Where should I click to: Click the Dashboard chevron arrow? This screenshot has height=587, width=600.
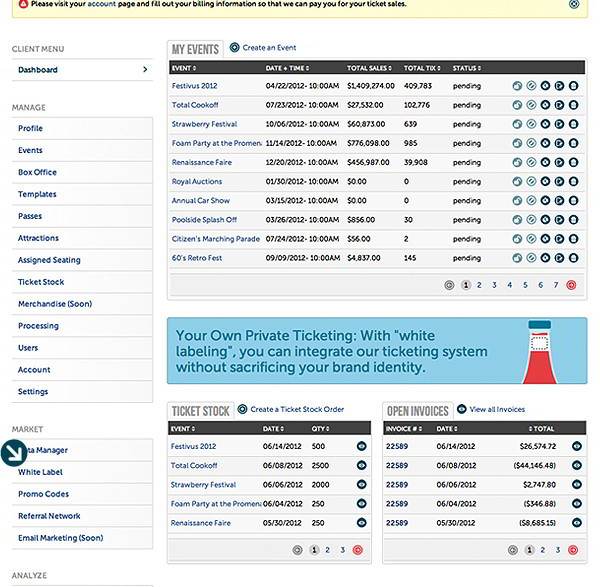[145, 69]
